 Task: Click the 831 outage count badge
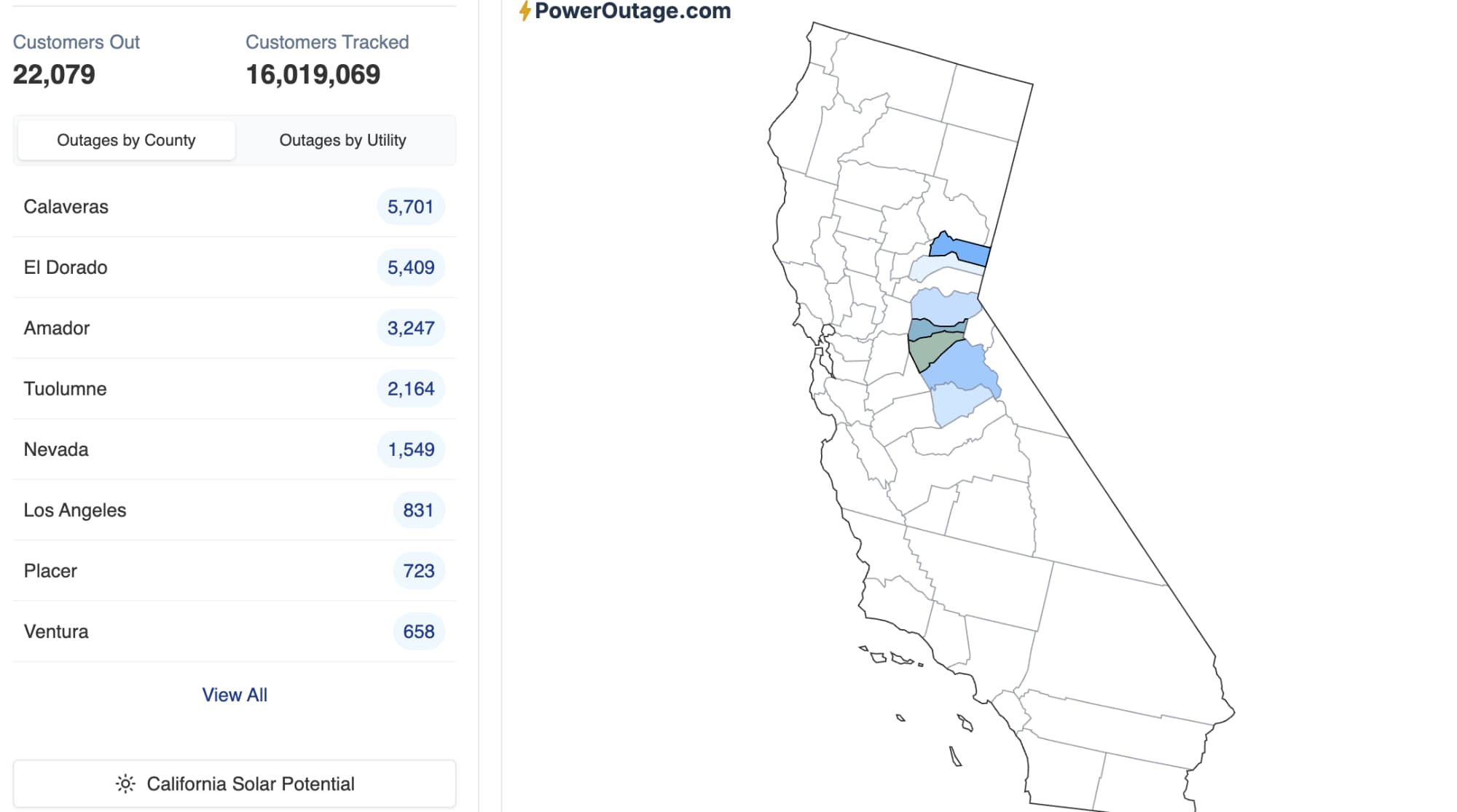(x=418, y=510)
